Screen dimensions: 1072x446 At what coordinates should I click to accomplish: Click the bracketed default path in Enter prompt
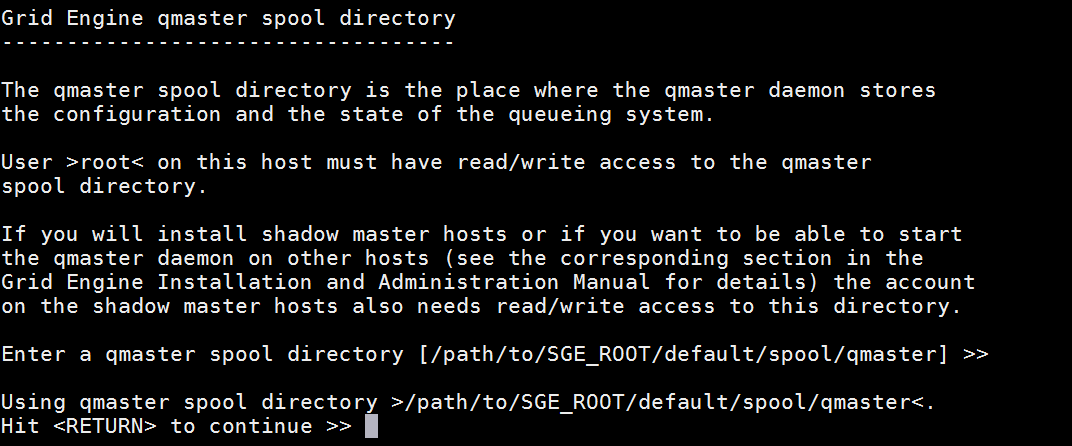click(682, 354)
